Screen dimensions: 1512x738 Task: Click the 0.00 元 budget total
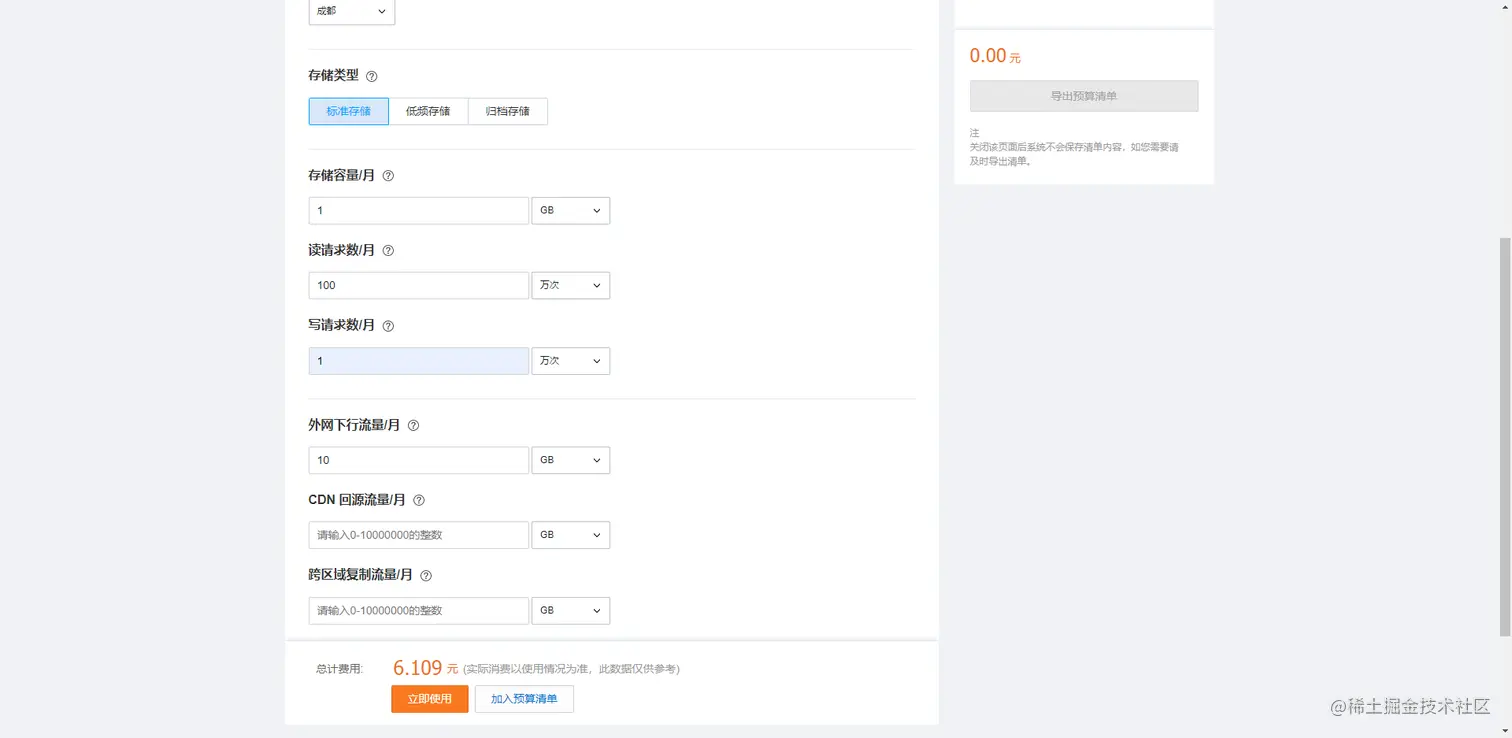pyautogui.click(x=995, y=56)
